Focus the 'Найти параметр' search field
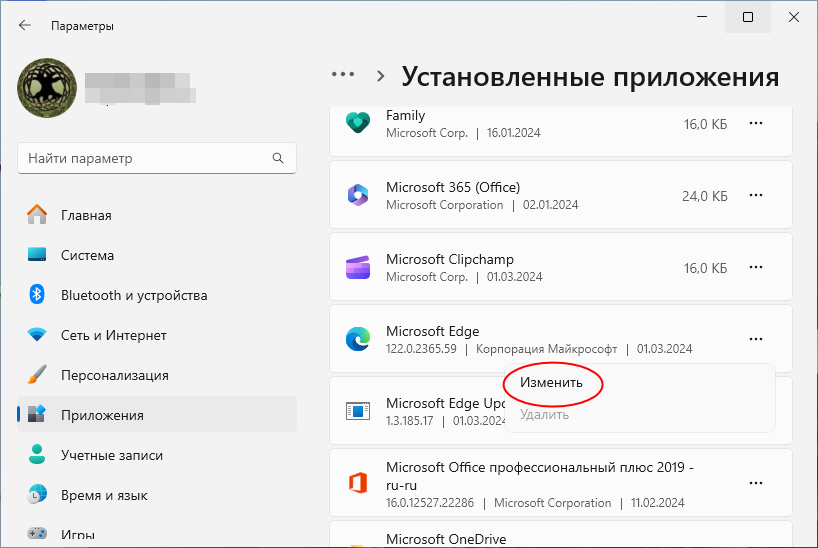This screenshot has height=548, width=818. (157, 158)
